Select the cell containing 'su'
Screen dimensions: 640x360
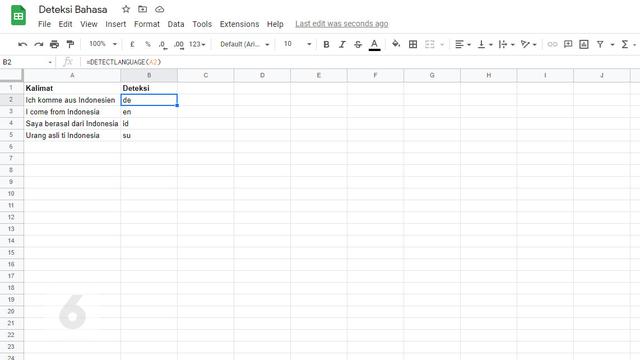149,135
